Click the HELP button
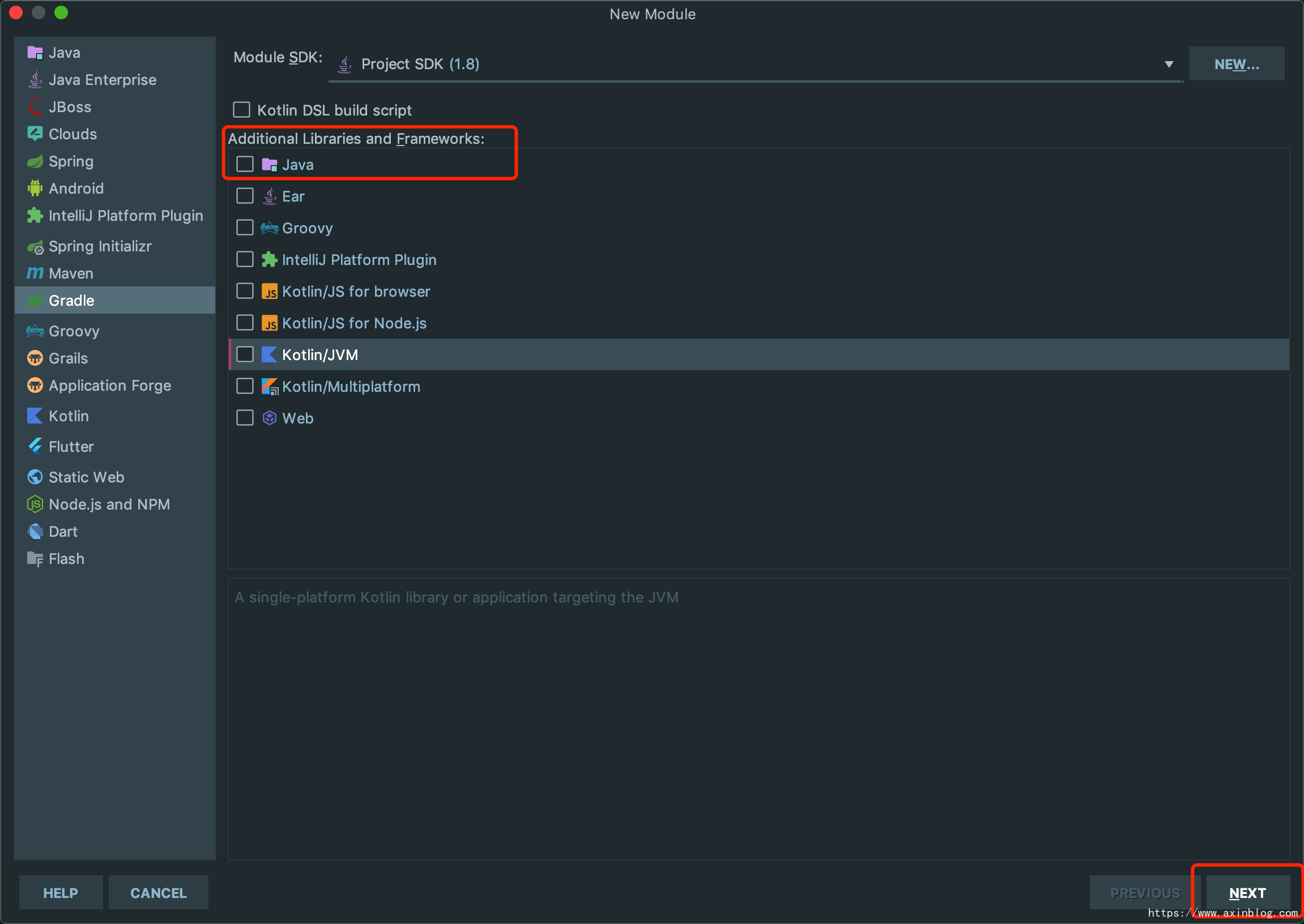The image size is (1304, 924). 61,892
